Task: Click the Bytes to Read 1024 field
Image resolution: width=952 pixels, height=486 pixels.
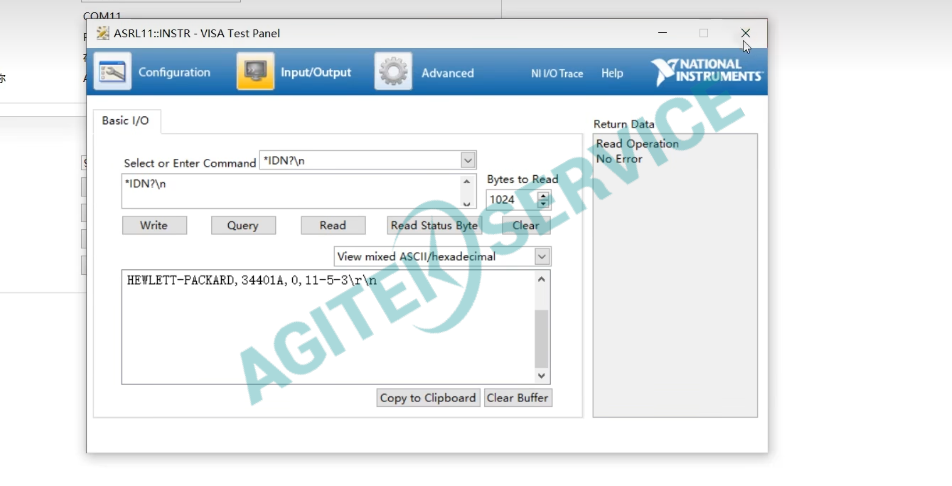Action: 512,199
